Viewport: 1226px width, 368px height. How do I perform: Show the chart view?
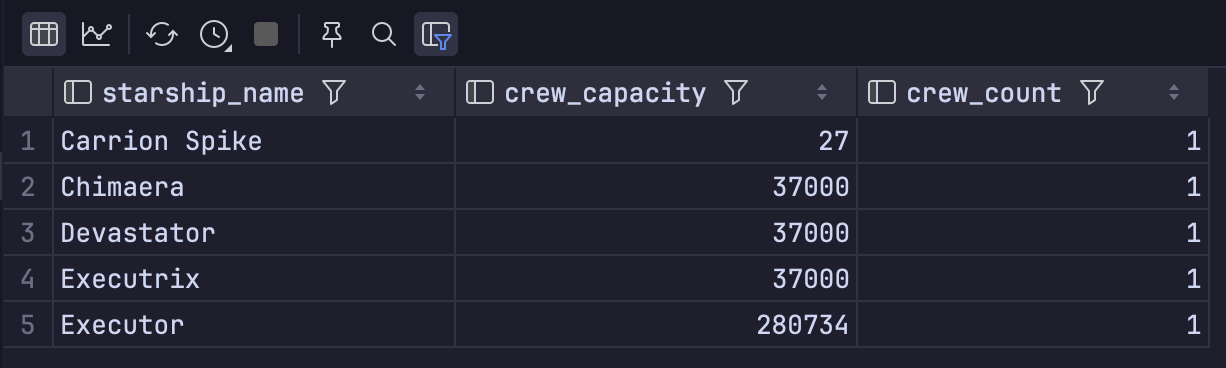[x=97, y=34]
